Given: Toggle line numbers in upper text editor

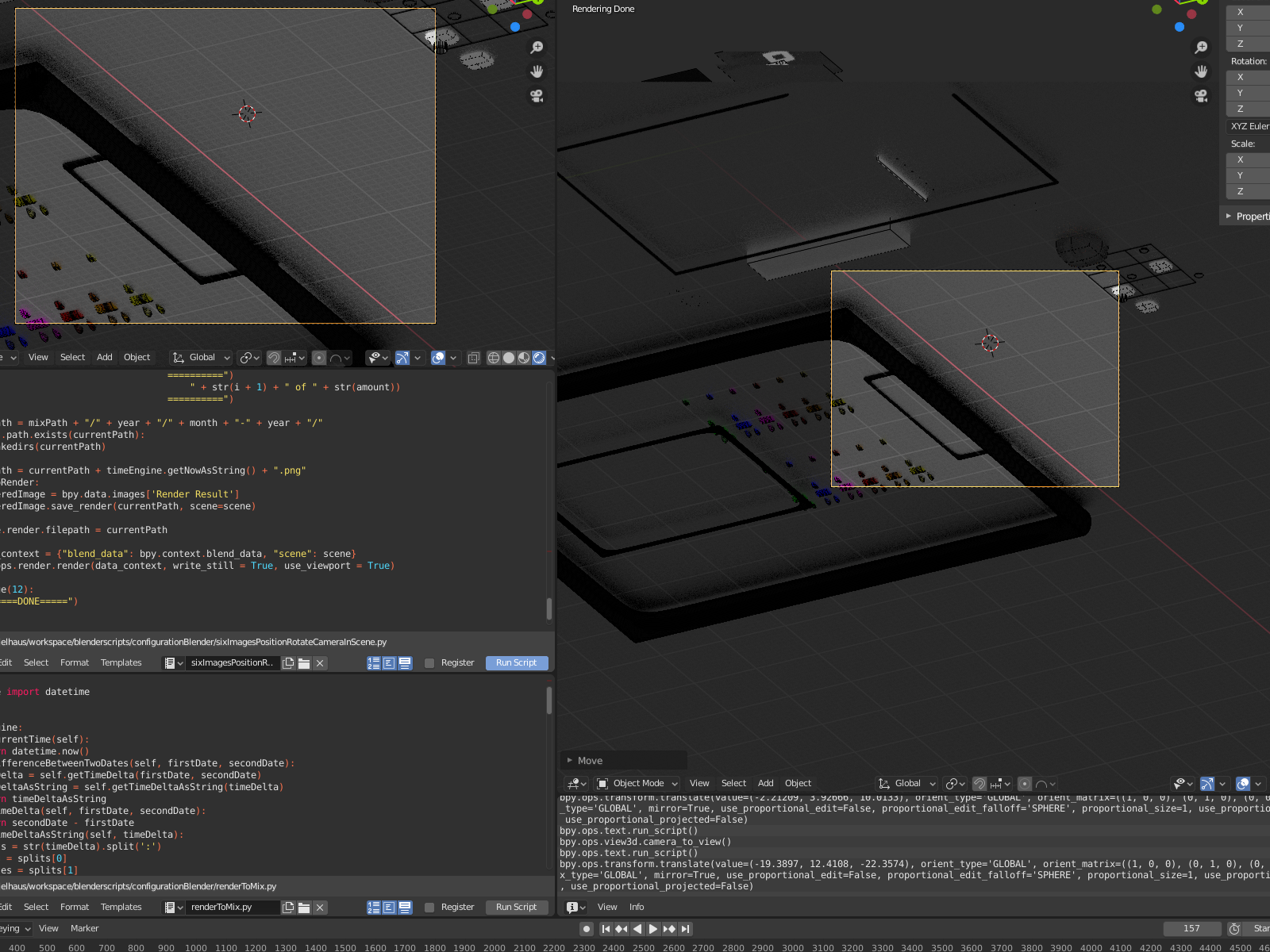Looking at the screenshot, I should coord(374,663).
